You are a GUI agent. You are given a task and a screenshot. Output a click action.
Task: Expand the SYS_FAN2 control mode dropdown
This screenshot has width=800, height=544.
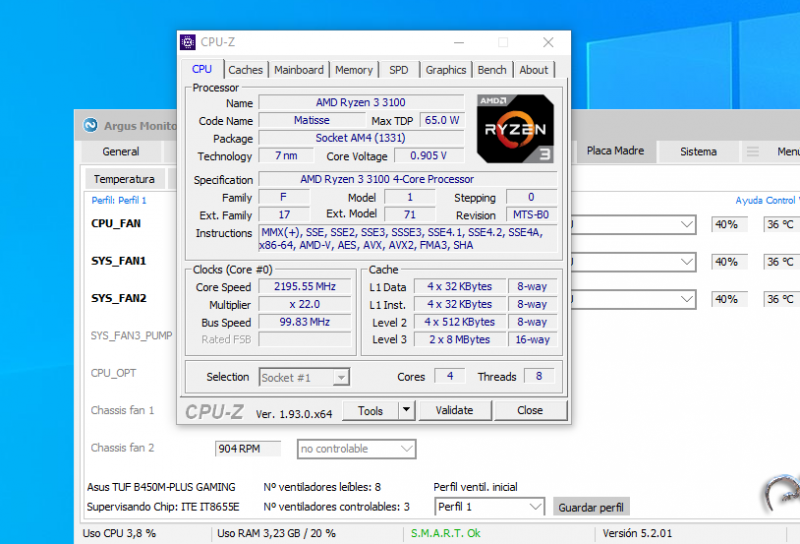686,299
